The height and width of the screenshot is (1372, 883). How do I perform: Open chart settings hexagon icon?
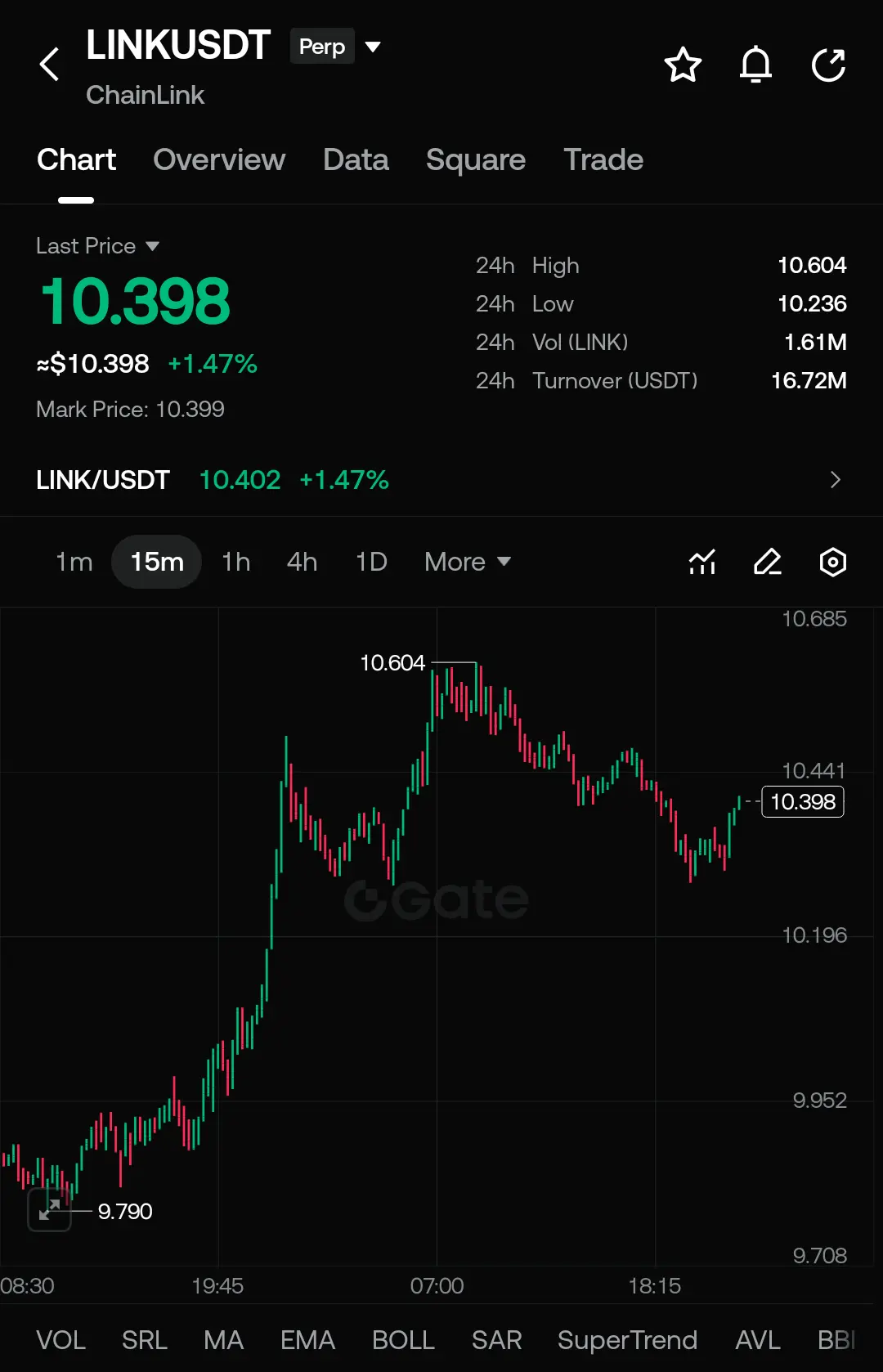pos(832,562)
